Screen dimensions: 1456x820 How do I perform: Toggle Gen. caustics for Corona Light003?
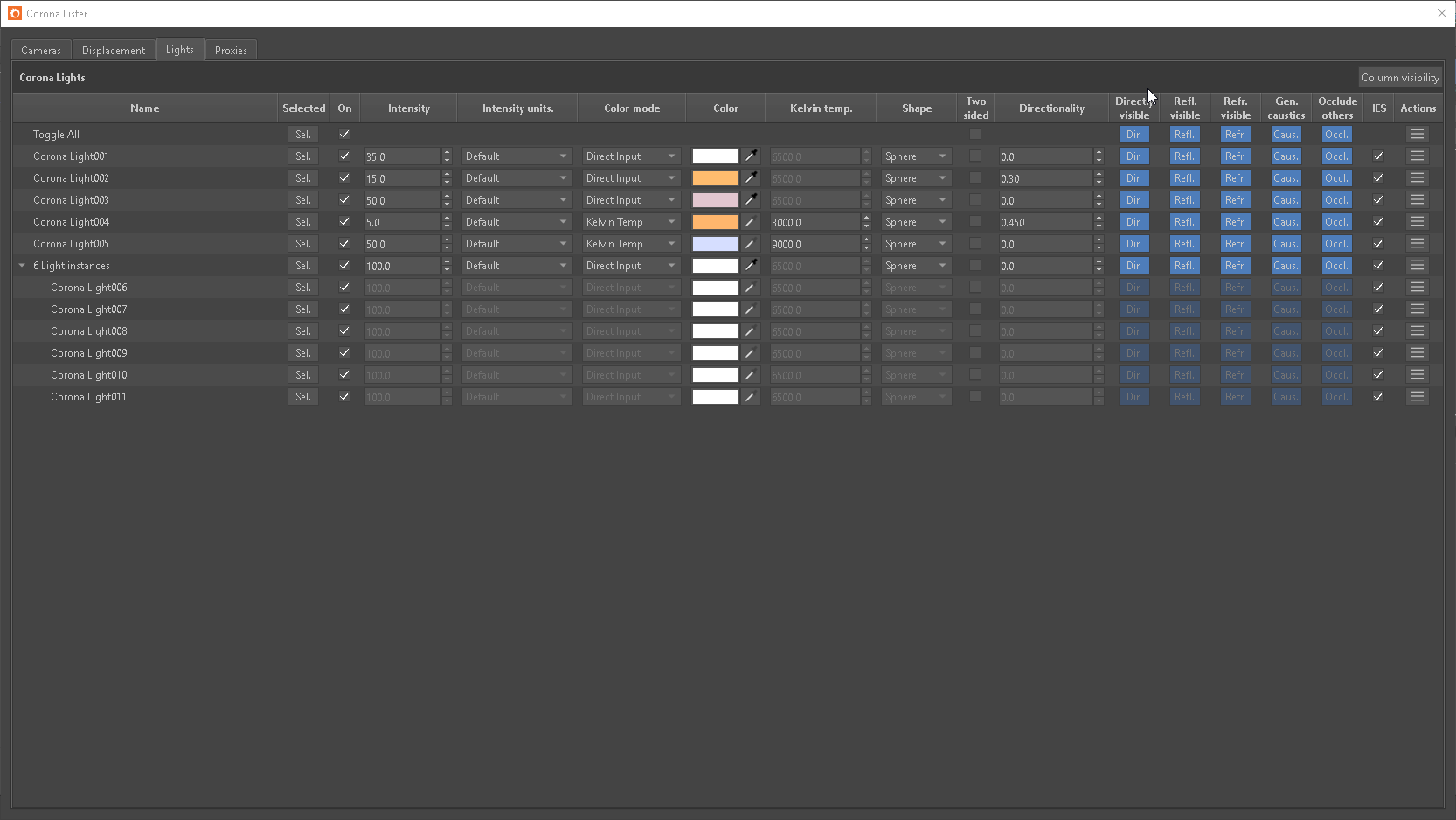(1286, 200)
